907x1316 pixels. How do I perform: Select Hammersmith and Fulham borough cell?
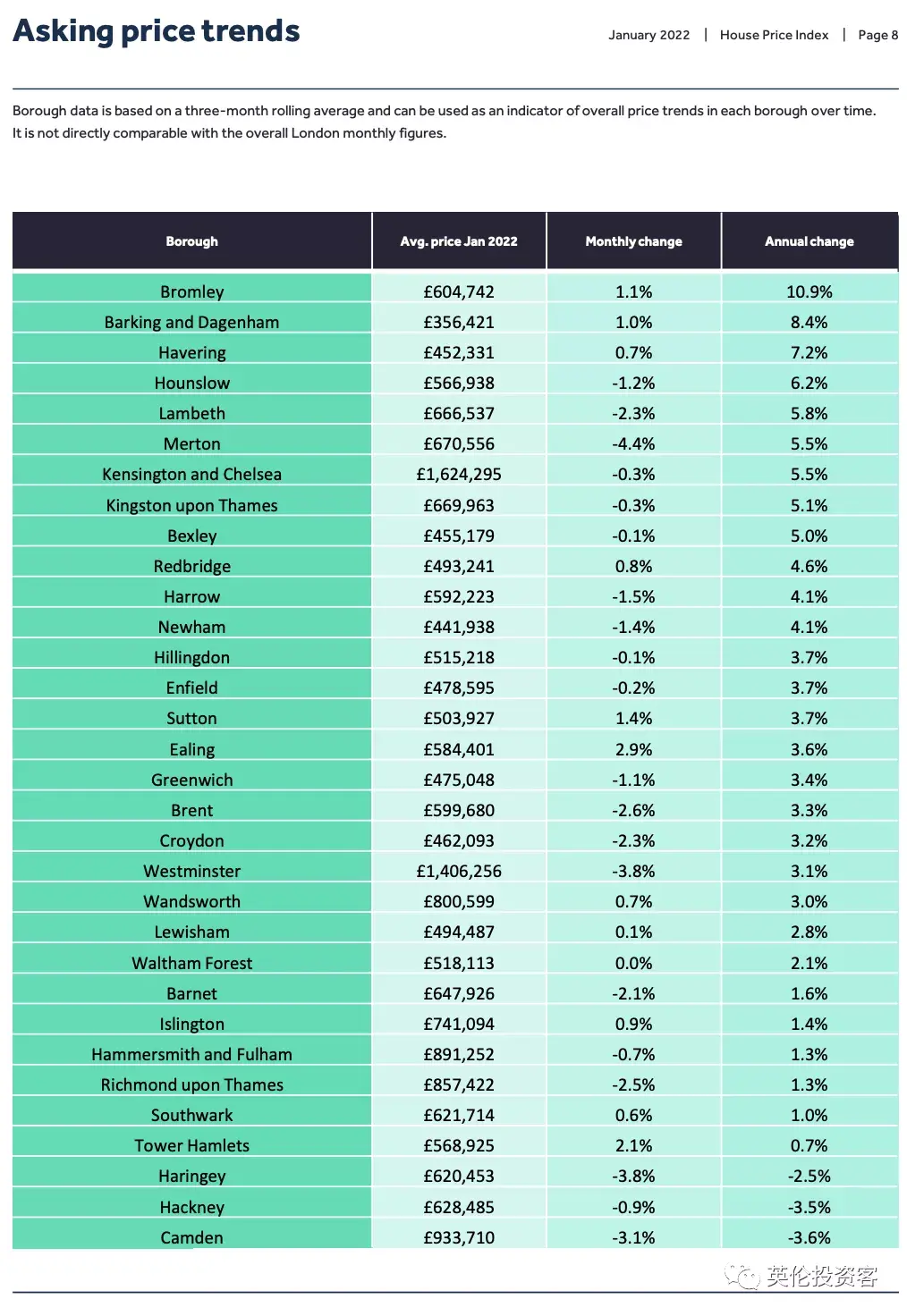[191, 1054]
